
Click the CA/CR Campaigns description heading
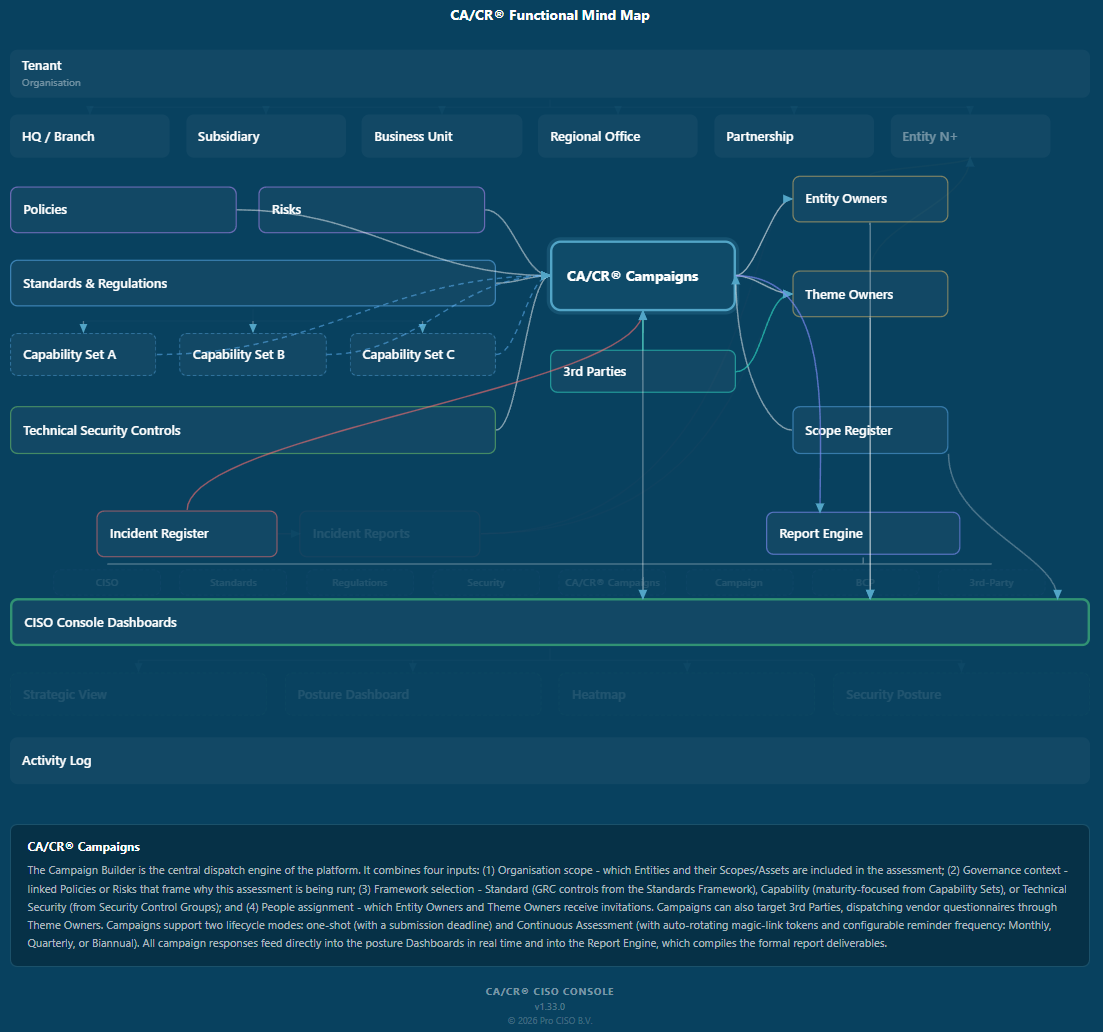click(84, 847)
